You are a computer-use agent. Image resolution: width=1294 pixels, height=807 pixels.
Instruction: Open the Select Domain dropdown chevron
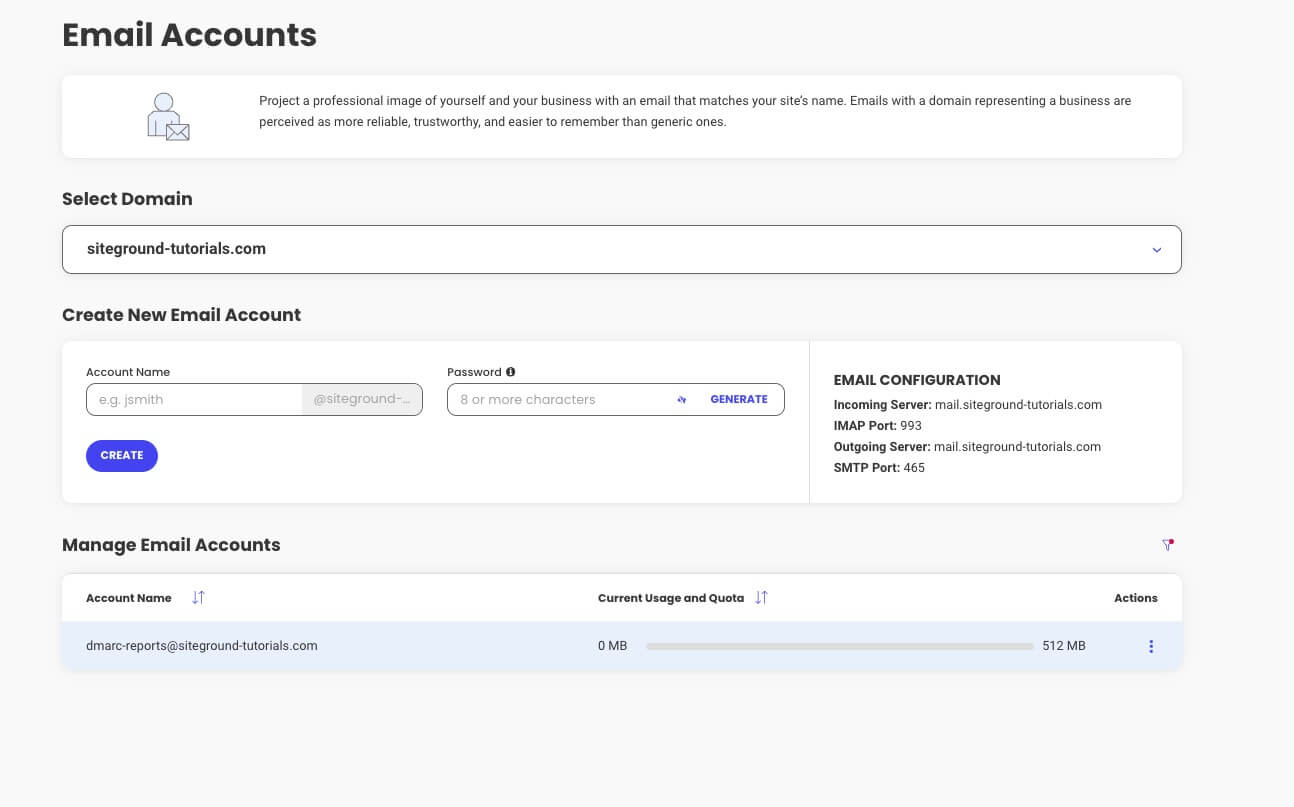[1157, 250]
